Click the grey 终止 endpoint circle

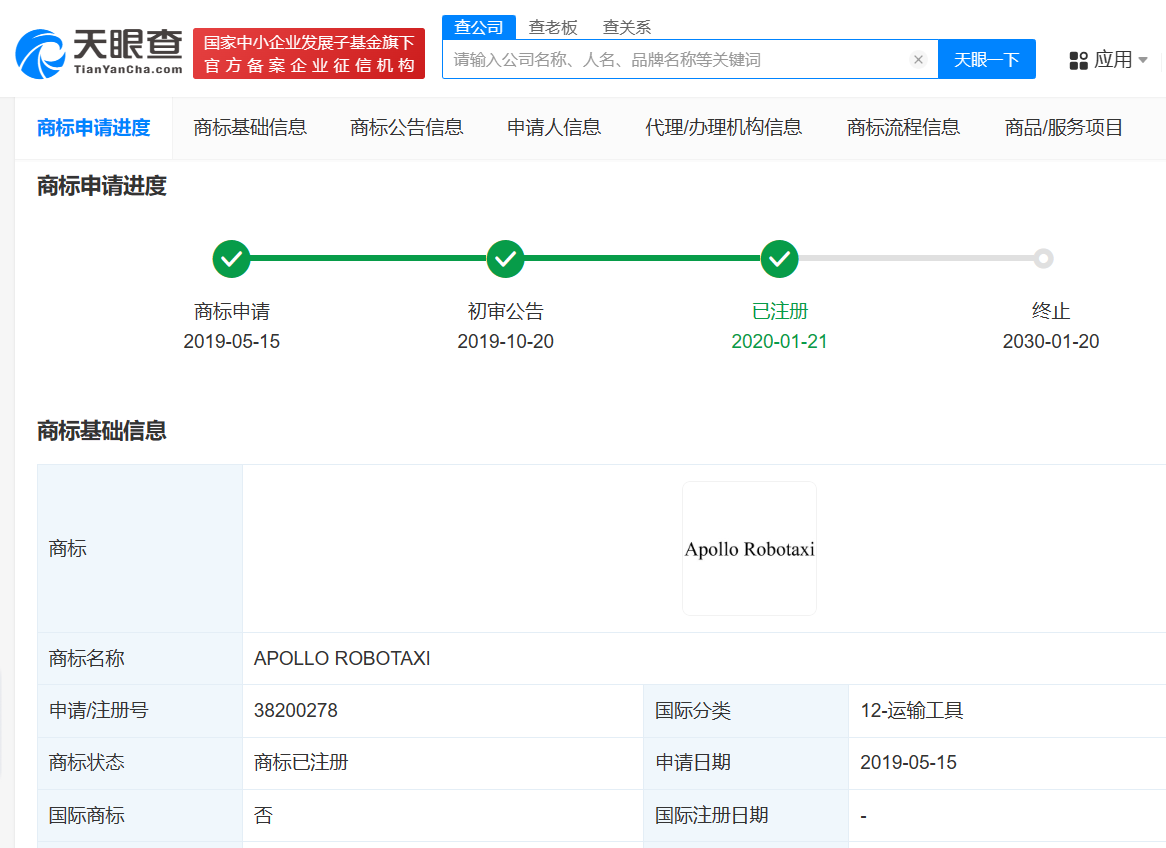[x=1043, y=258]
